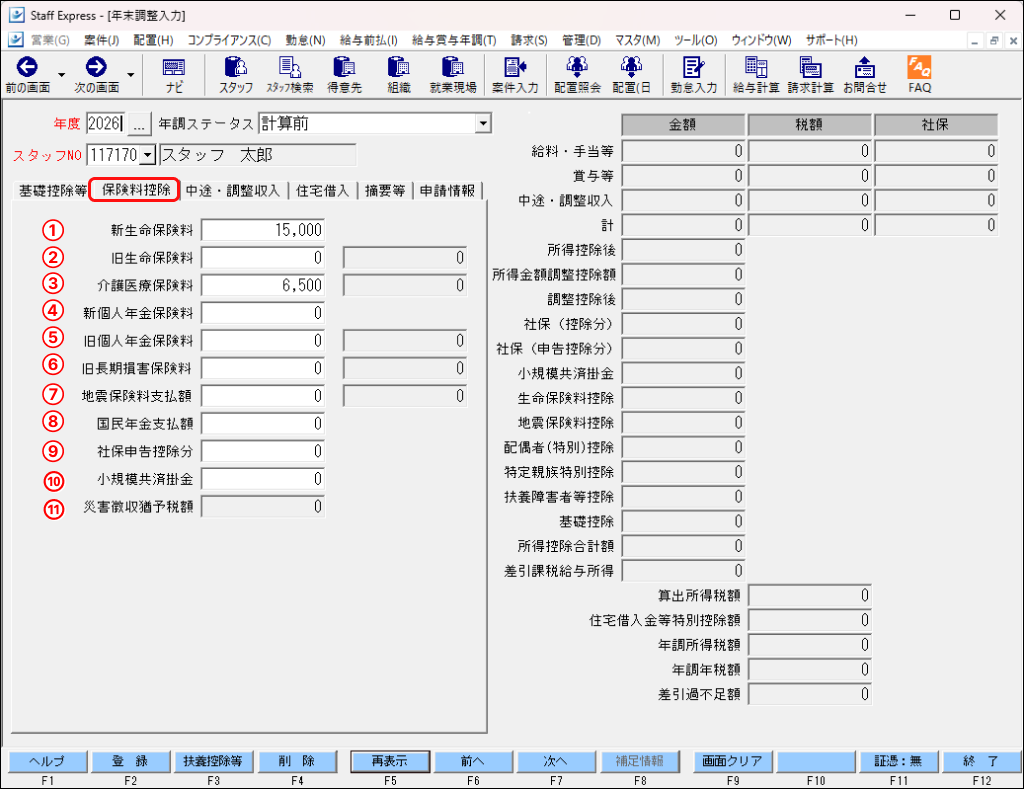This screenshot has width=1024, height=789.
Task: Click the 再表示 F5 button
Action: tap(390, 761)
